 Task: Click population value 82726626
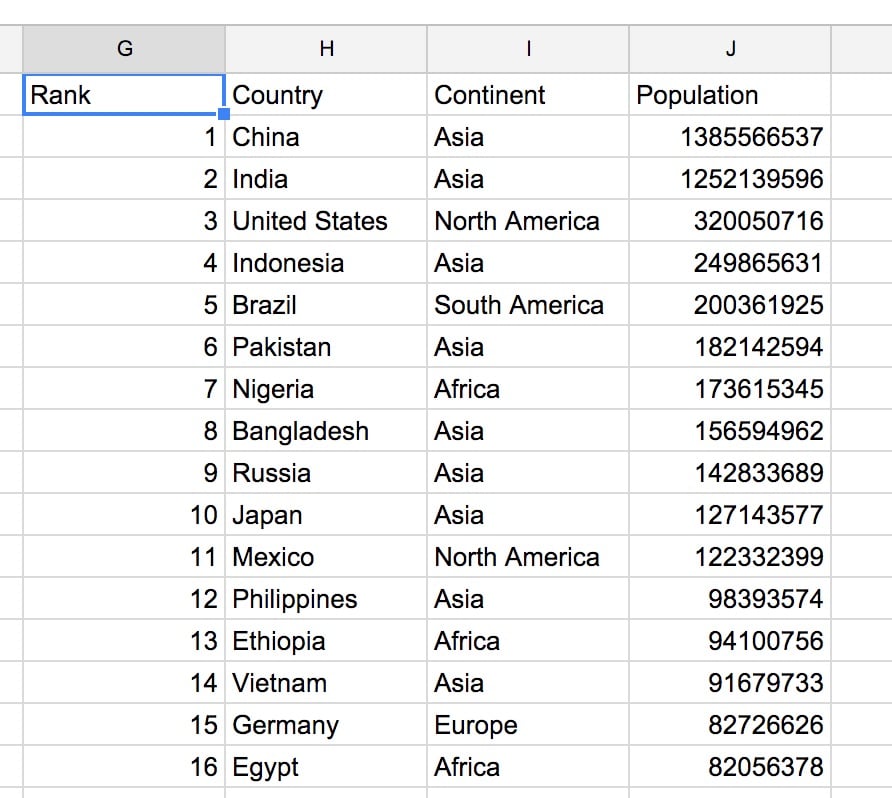(x=730, y=725)
